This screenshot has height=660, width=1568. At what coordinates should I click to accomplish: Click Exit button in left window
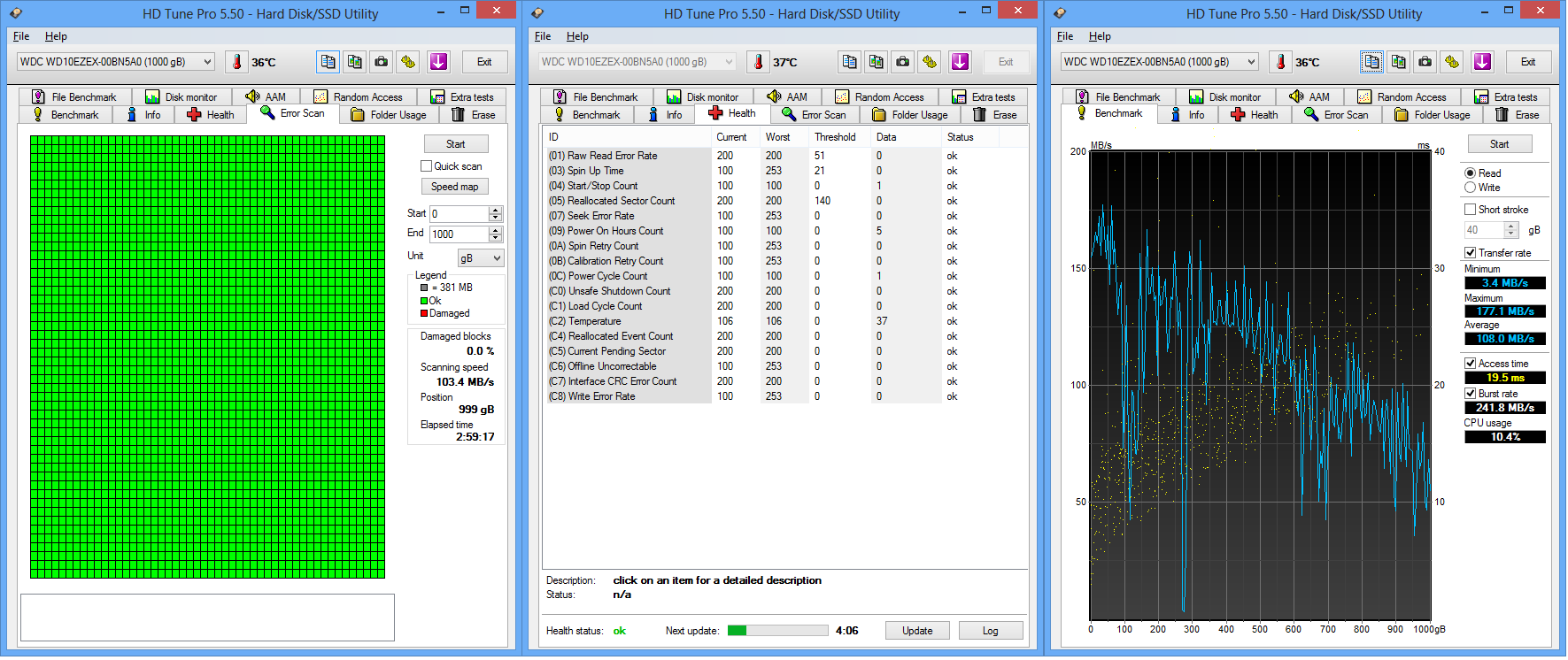(484, 62)
